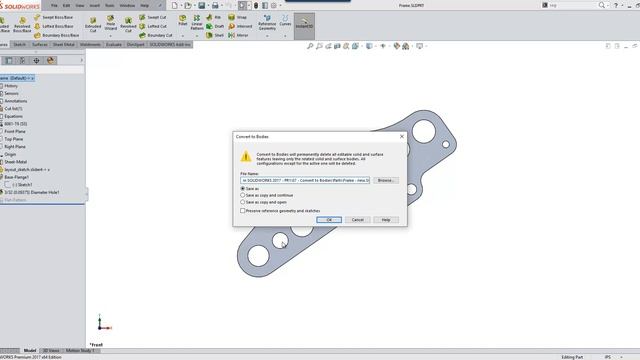This screenshot has height=360, width=640.
Task: Check 'Preserve reference geometry and sketches'
Action: [x=280, y=211]
